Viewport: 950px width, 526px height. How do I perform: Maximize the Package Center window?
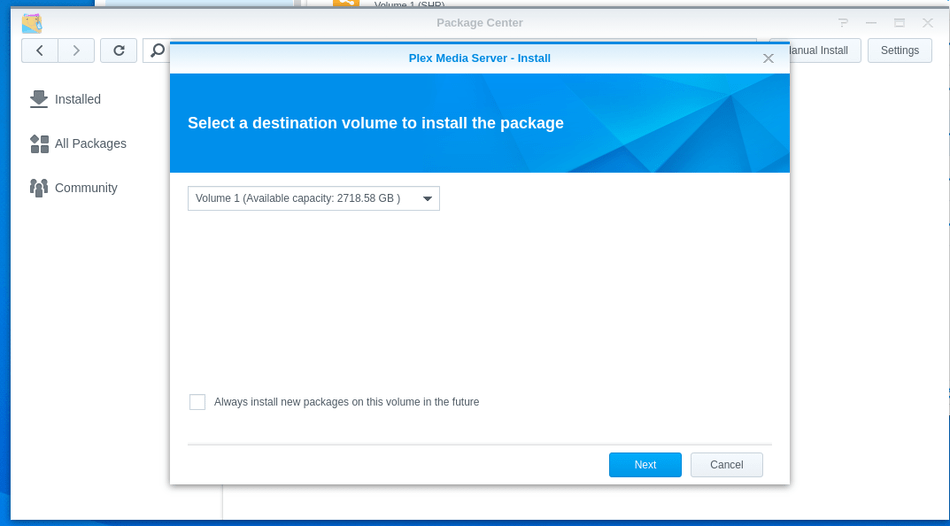pos(900,23)
